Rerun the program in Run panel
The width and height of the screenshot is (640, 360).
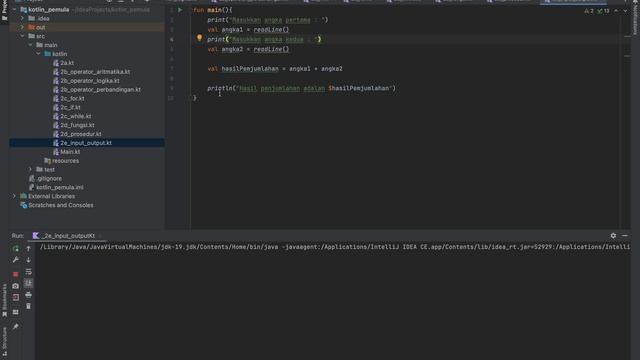point(16,249)
